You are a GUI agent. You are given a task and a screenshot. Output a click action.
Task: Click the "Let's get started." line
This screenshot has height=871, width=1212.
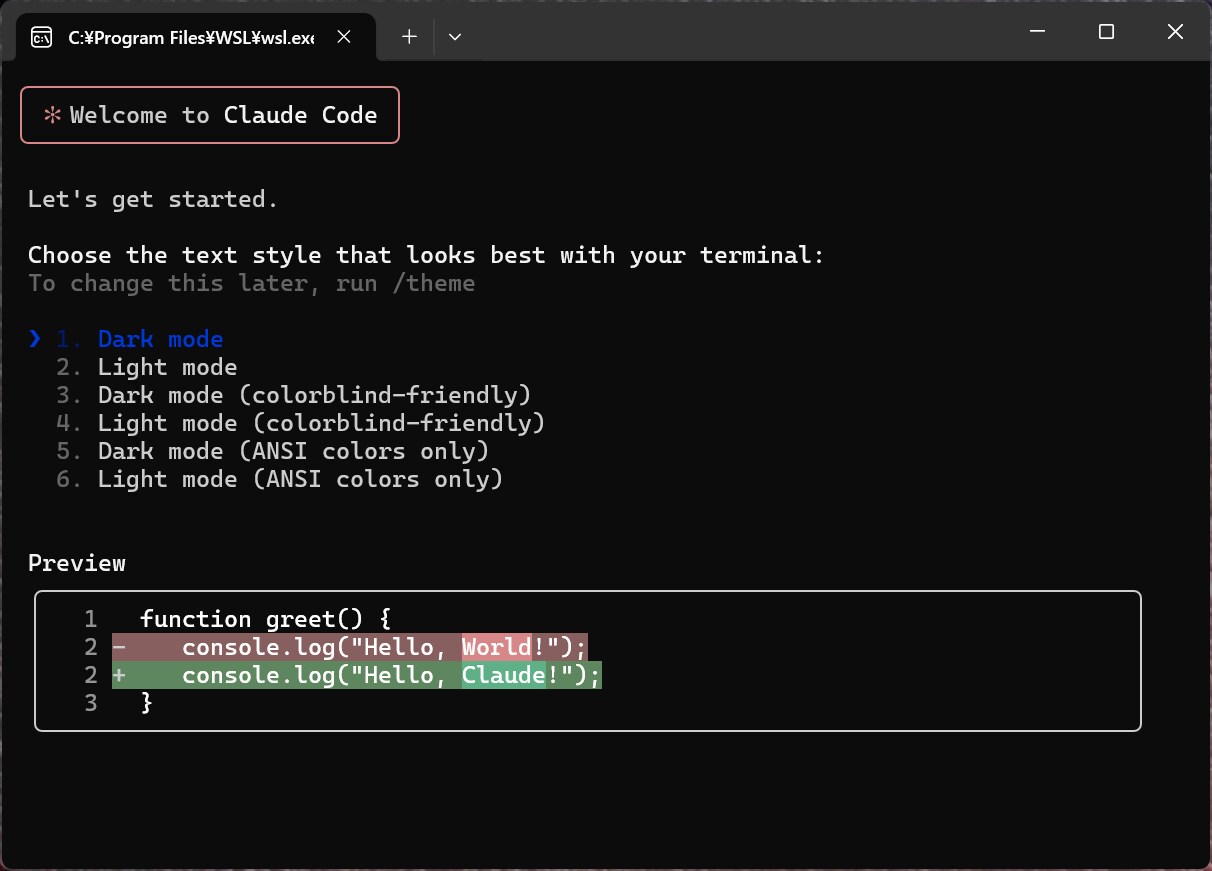[x=153, y=199]
